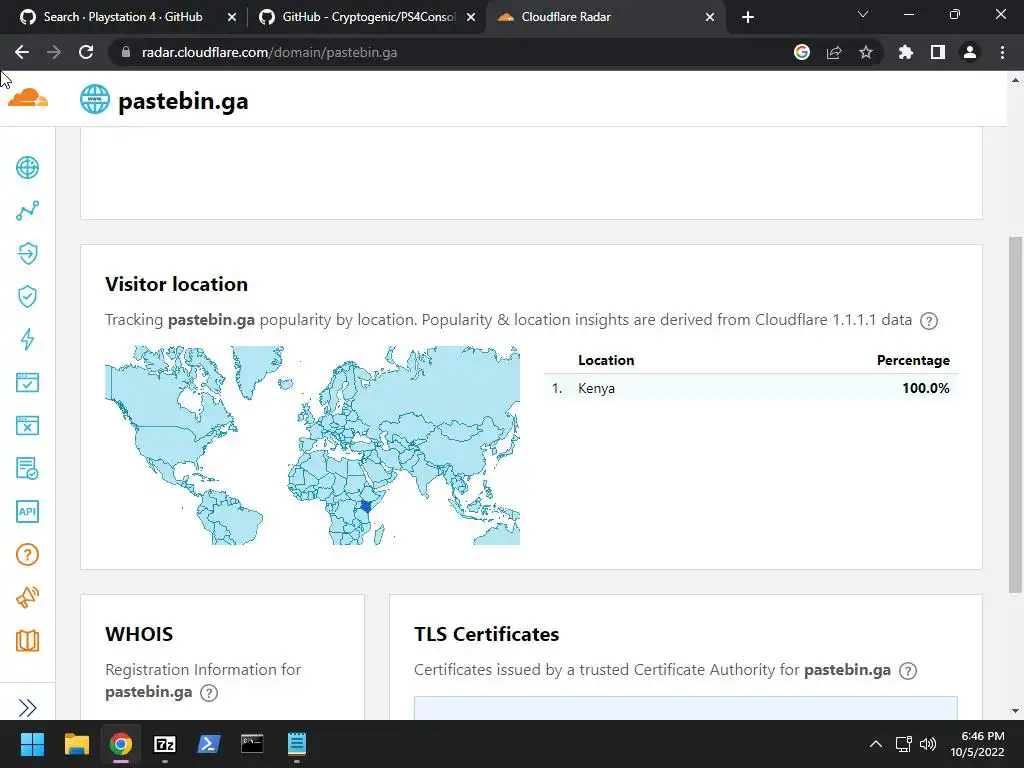The width and height of the screenshot is (1024, 768).
Task: Close the Cryptogenic/PS4Console tab
Action: (471, 17)
